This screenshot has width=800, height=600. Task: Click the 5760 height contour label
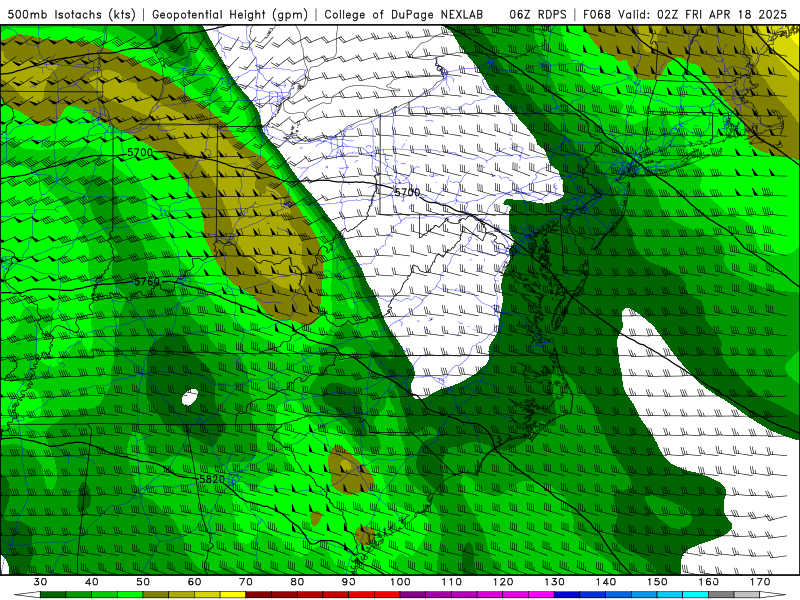(147, 282)
